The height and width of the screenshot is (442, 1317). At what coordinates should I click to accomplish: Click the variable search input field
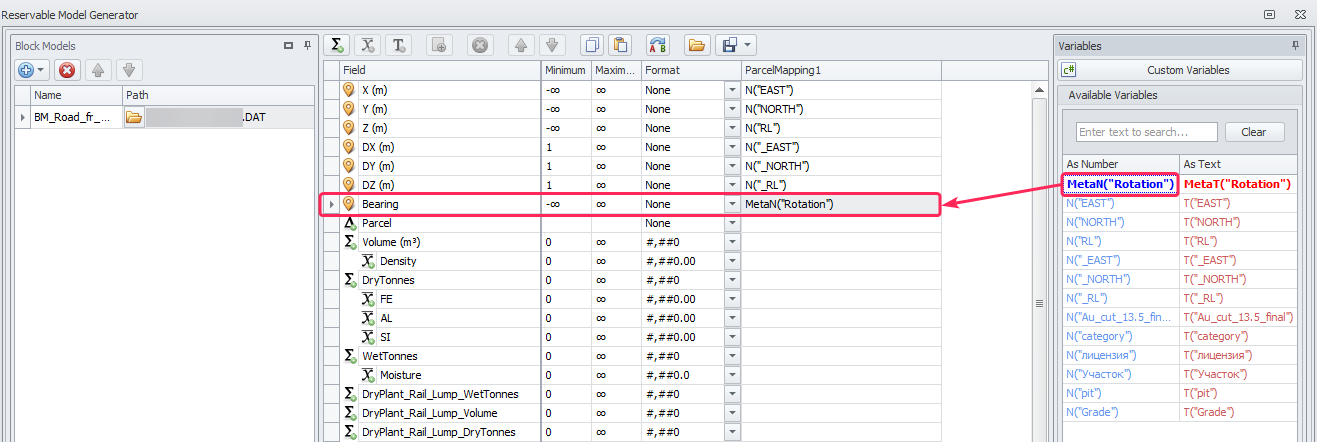click(1146, 132)
